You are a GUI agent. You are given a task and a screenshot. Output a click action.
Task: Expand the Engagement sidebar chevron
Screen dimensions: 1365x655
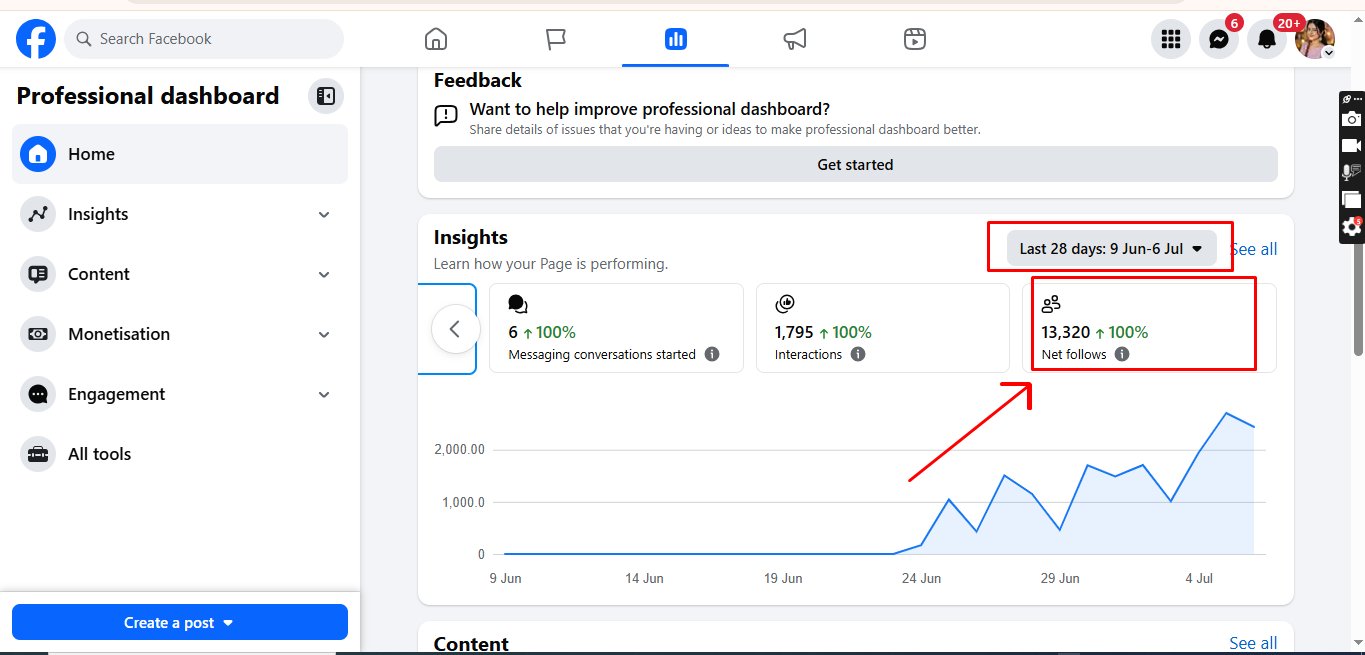click(324, 394)
